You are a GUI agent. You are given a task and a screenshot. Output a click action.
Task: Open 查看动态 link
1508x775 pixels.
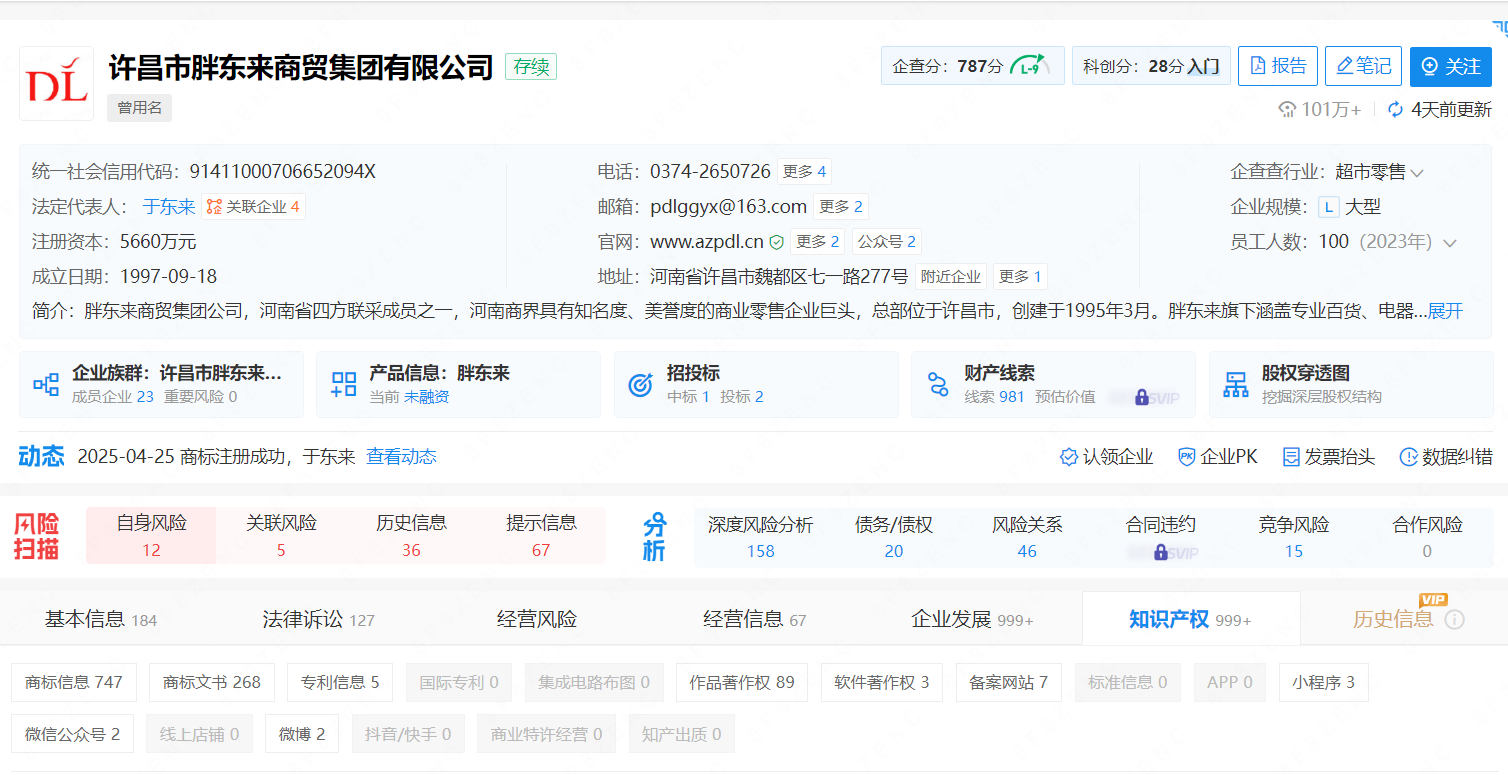[x=402, y=457]
